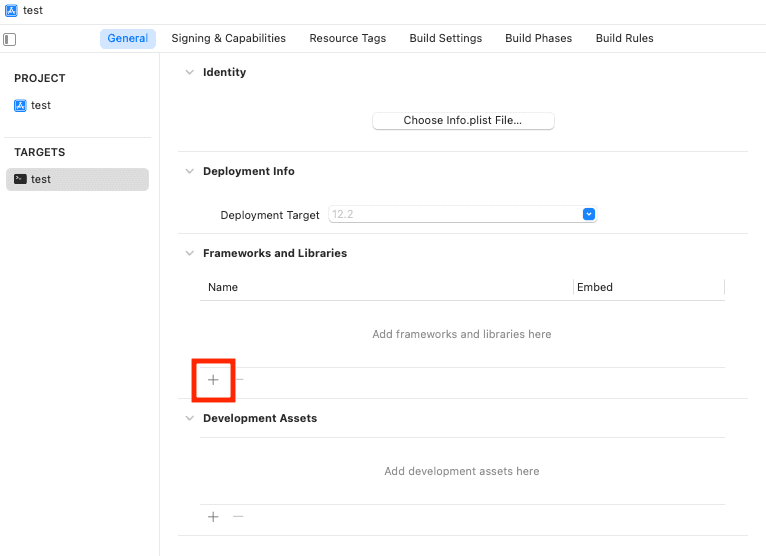The height and width of the screenshot is (556, 766).
Task: Click the Xcode project icon in title bar
Action: 10,10
